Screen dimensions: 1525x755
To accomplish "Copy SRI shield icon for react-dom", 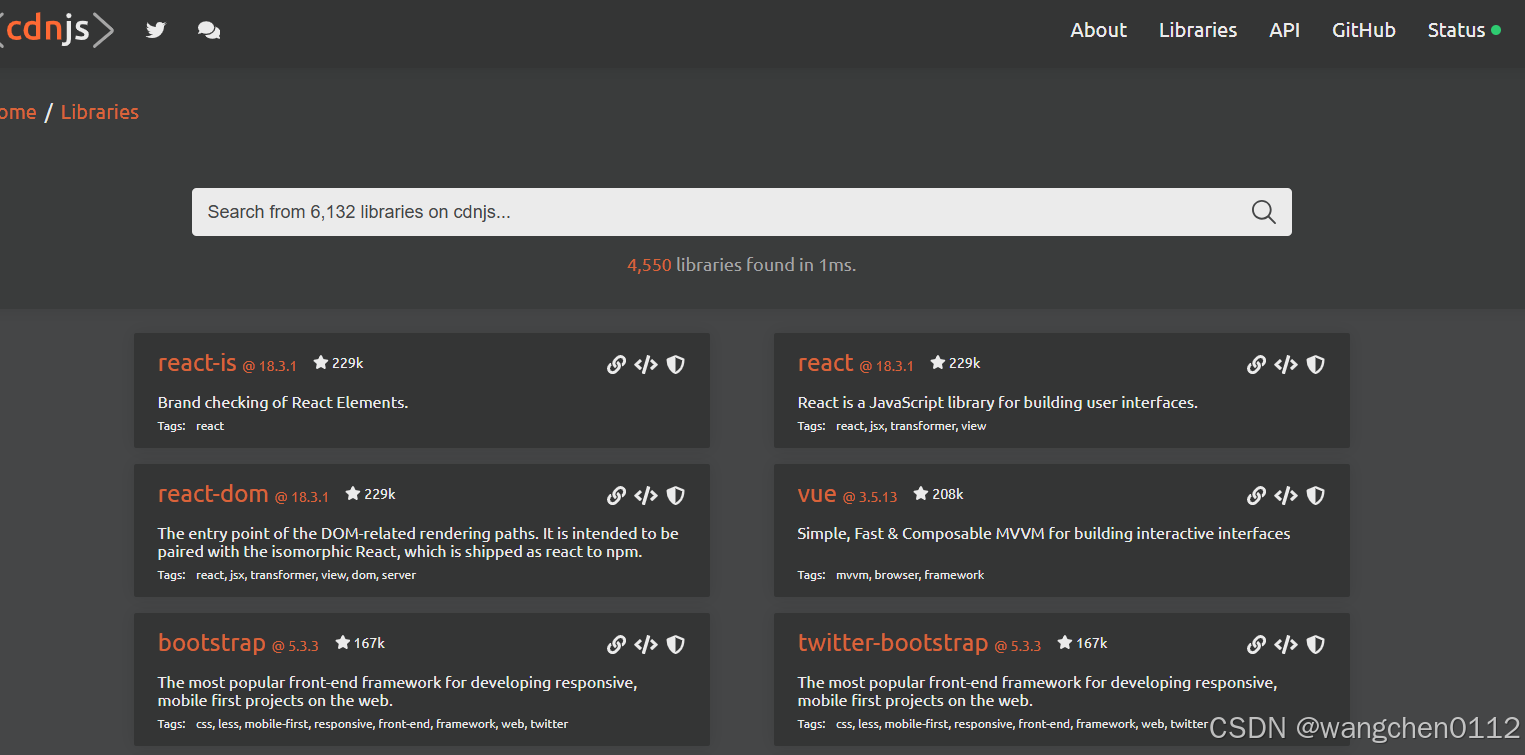I will pyautogui.click(x=676, y=495).
